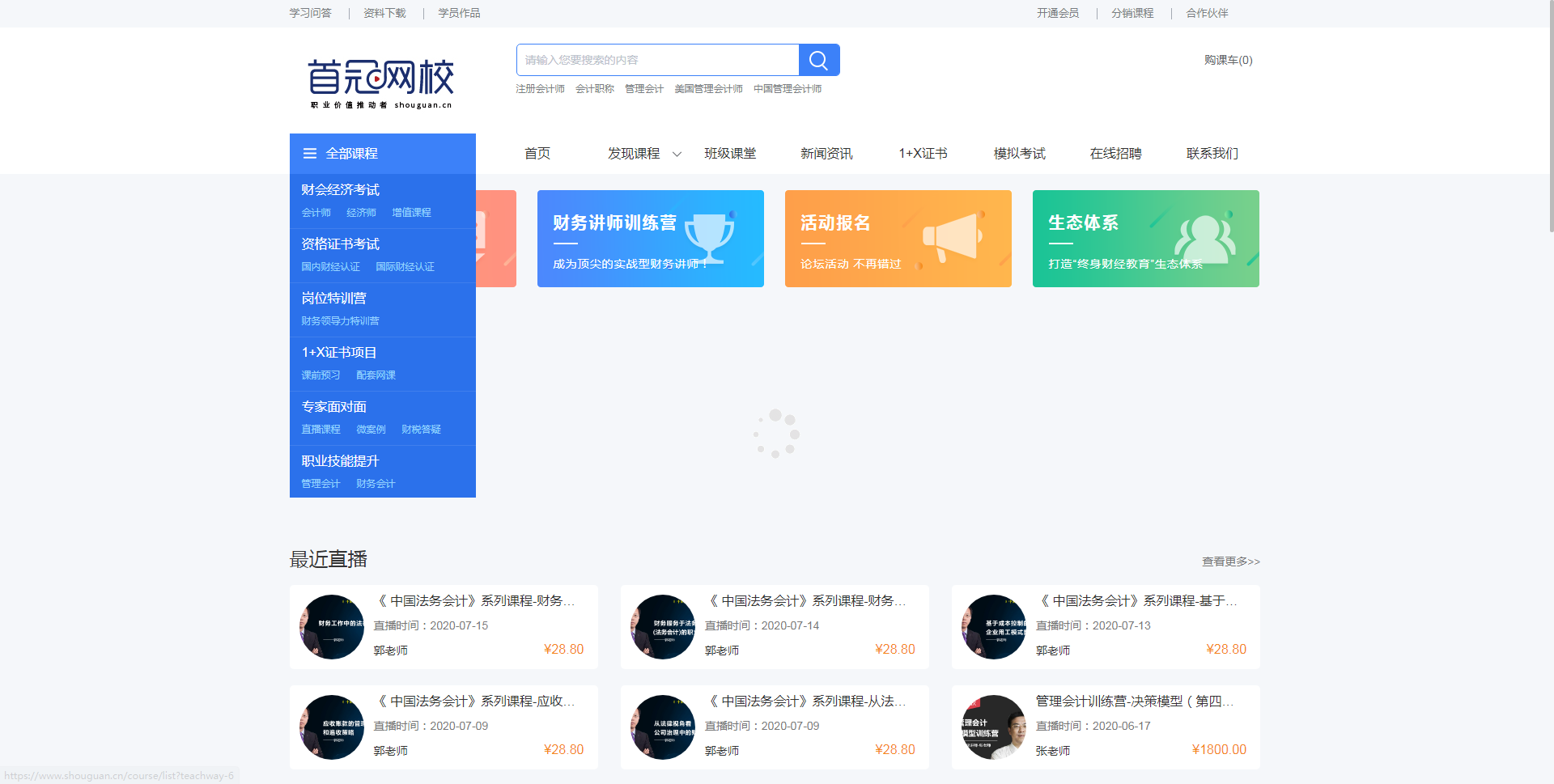Click 学员作品 top link
Screen dimensions: 1554x784
coord(459,13)
